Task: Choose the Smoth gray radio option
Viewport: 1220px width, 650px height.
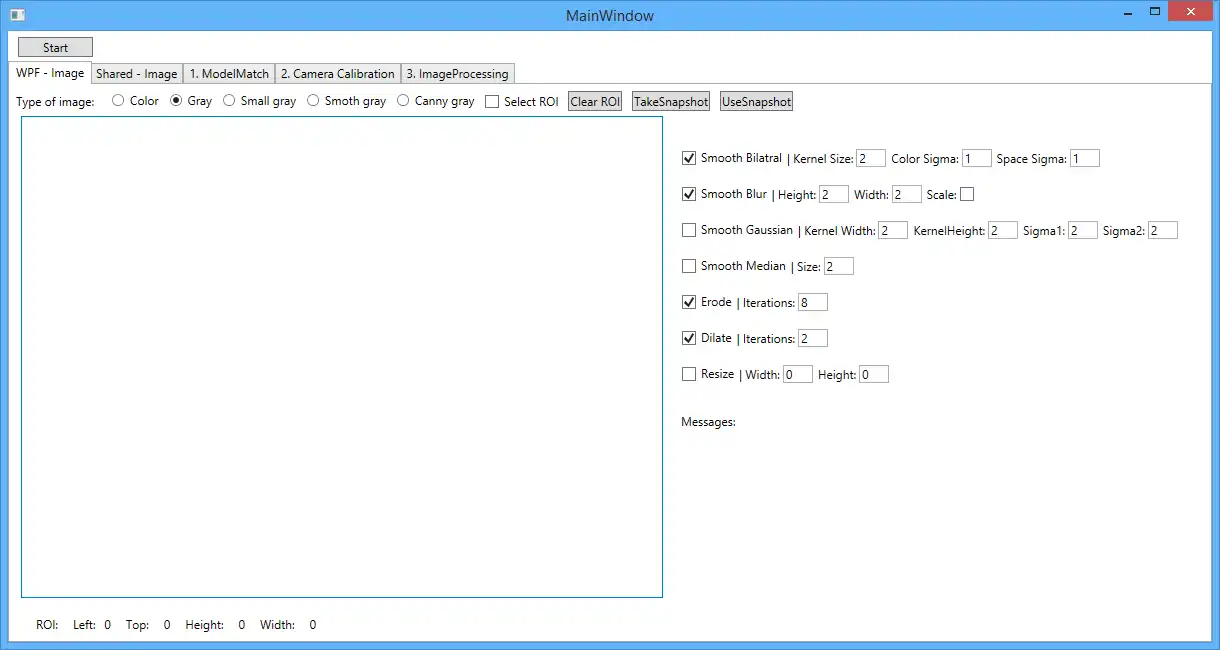Action: pyautogui.click(x=346, y=101)
